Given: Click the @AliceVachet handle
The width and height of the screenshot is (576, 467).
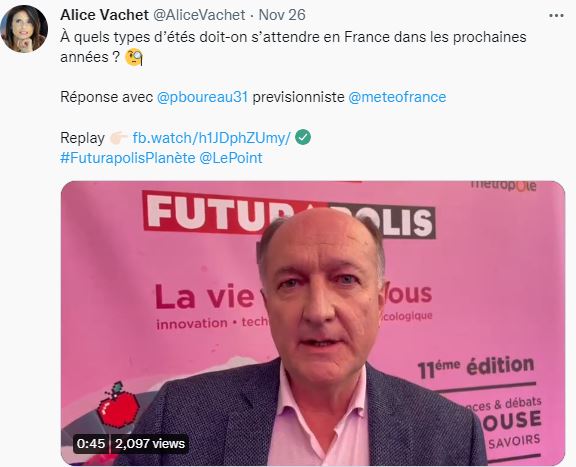Looking at the screenshot, I should [x=199, y=15].
